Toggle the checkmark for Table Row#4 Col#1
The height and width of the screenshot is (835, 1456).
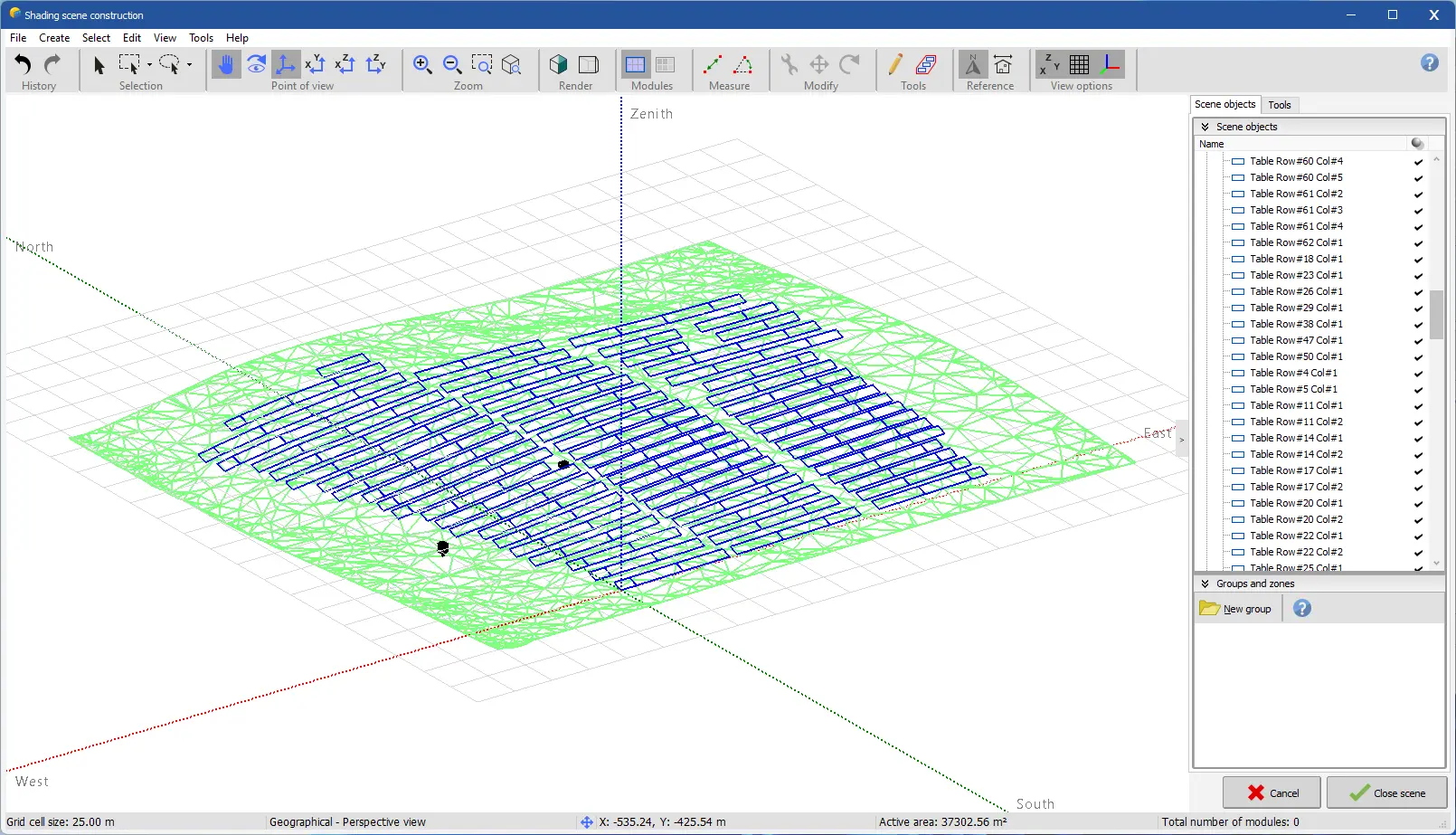1416,373
